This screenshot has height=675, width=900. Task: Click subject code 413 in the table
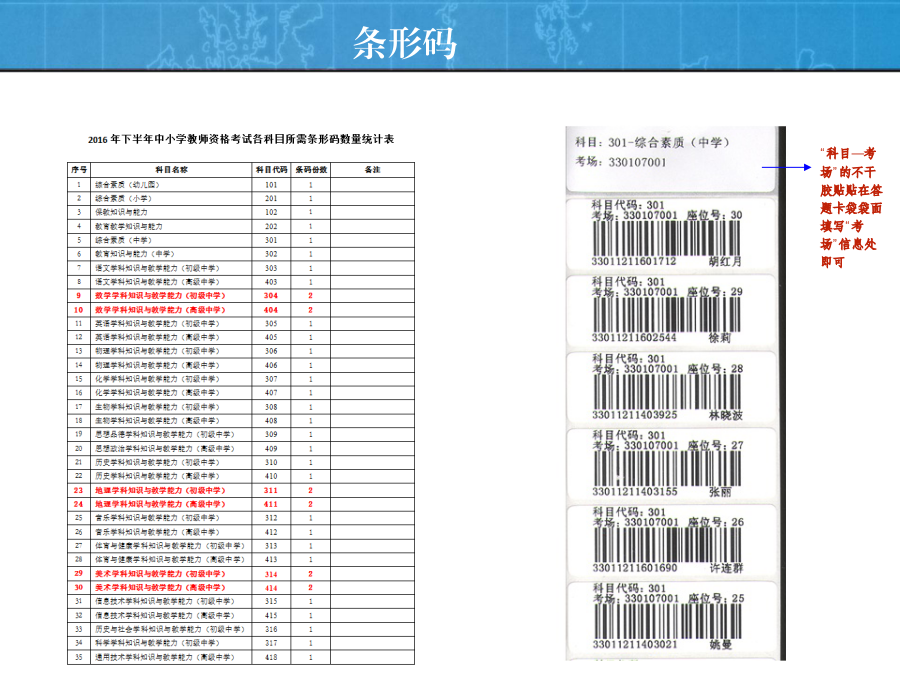[x=271, y=560]
